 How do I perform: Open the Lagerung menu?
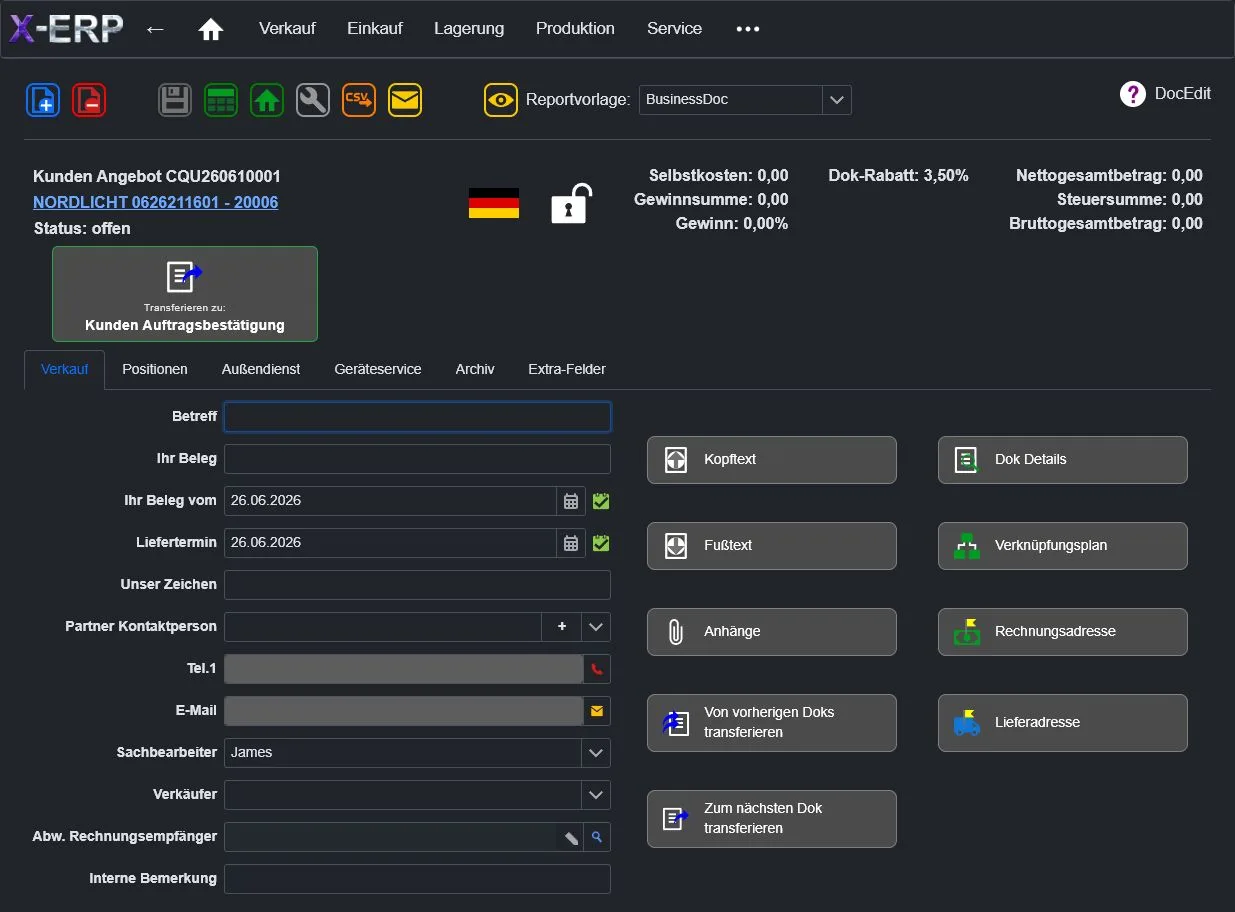click(469, 29)
